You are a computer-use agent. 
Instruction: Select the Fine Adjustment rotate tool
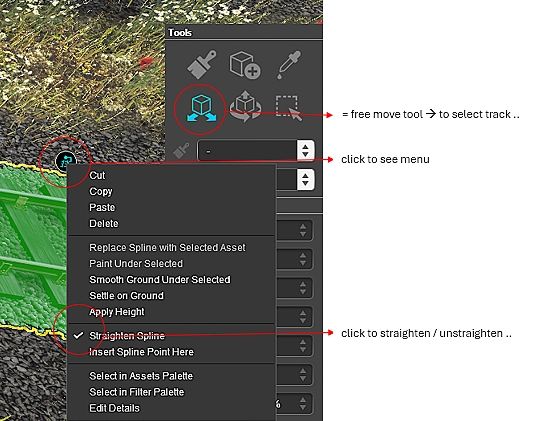click(245, 108)
